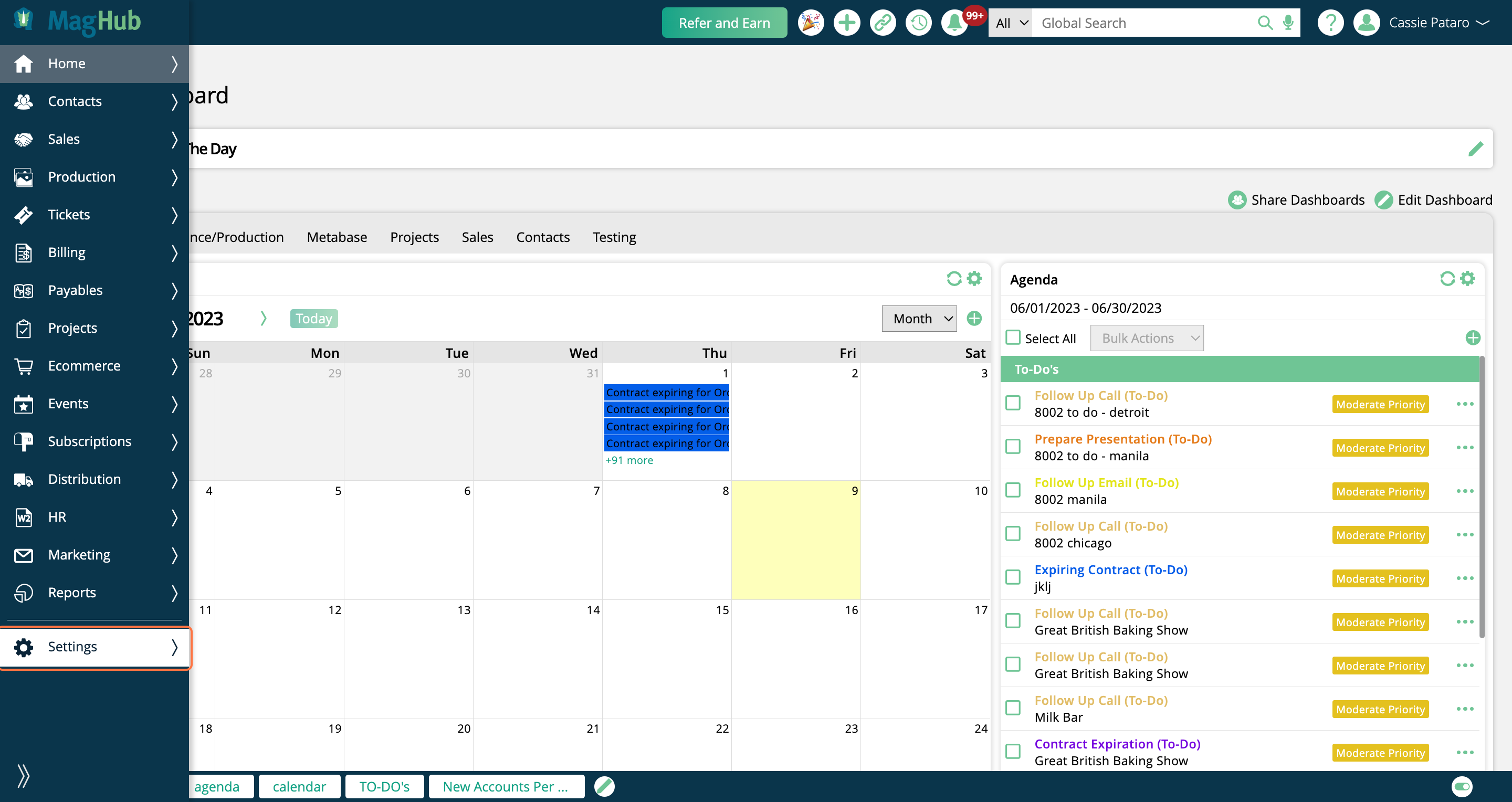Open the recent history clock icon
This screenshot has height=802, width=1512.
918,23
